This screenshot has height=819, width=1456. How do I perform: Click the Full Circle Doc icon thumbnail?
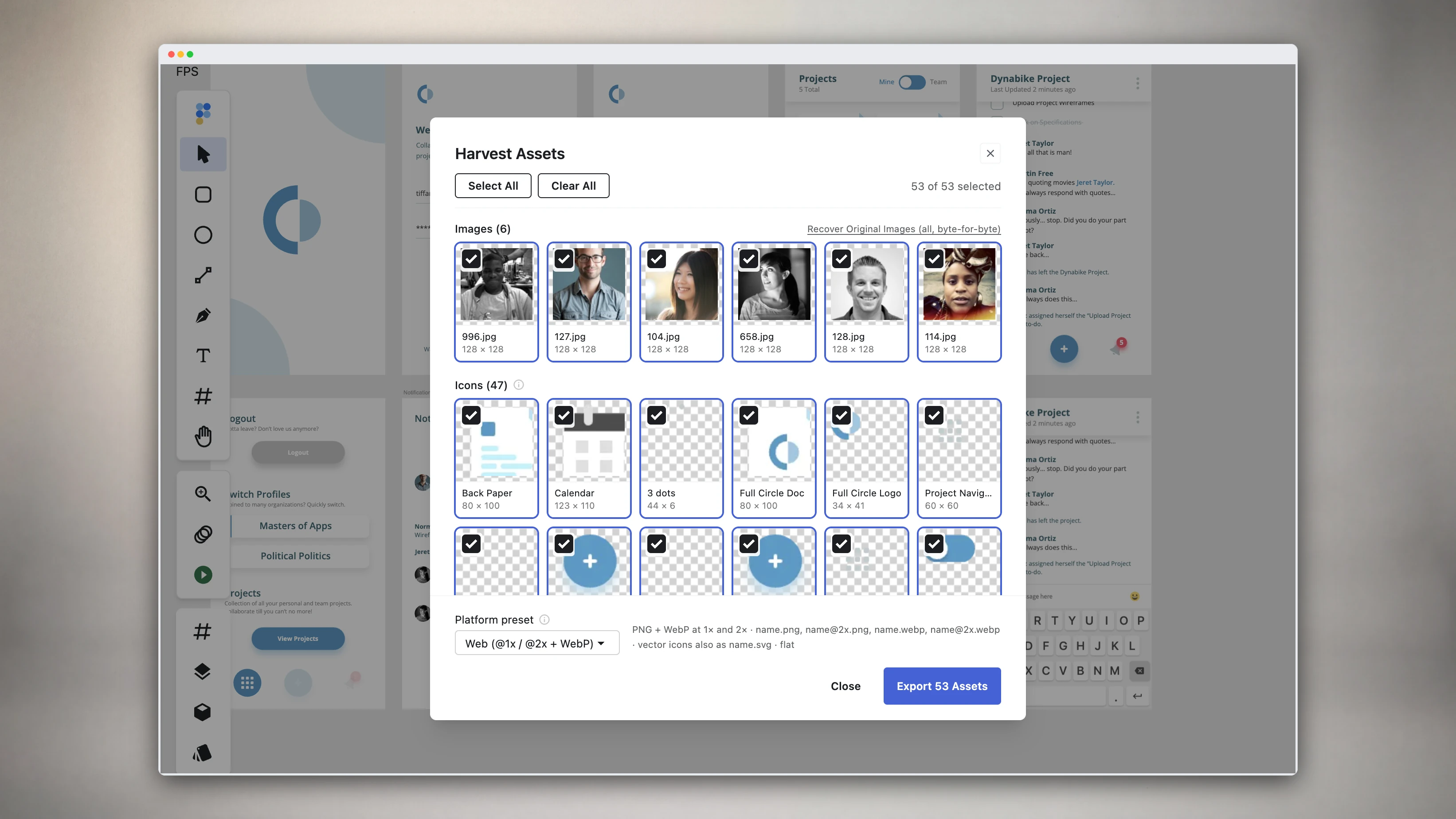[x=774, y=441]
